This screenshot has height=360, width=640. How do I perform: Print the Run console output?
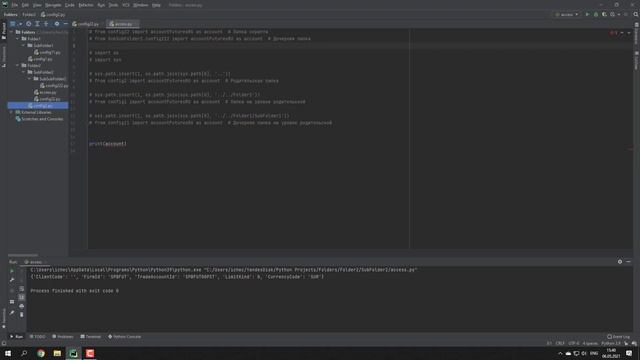[22, 306]
